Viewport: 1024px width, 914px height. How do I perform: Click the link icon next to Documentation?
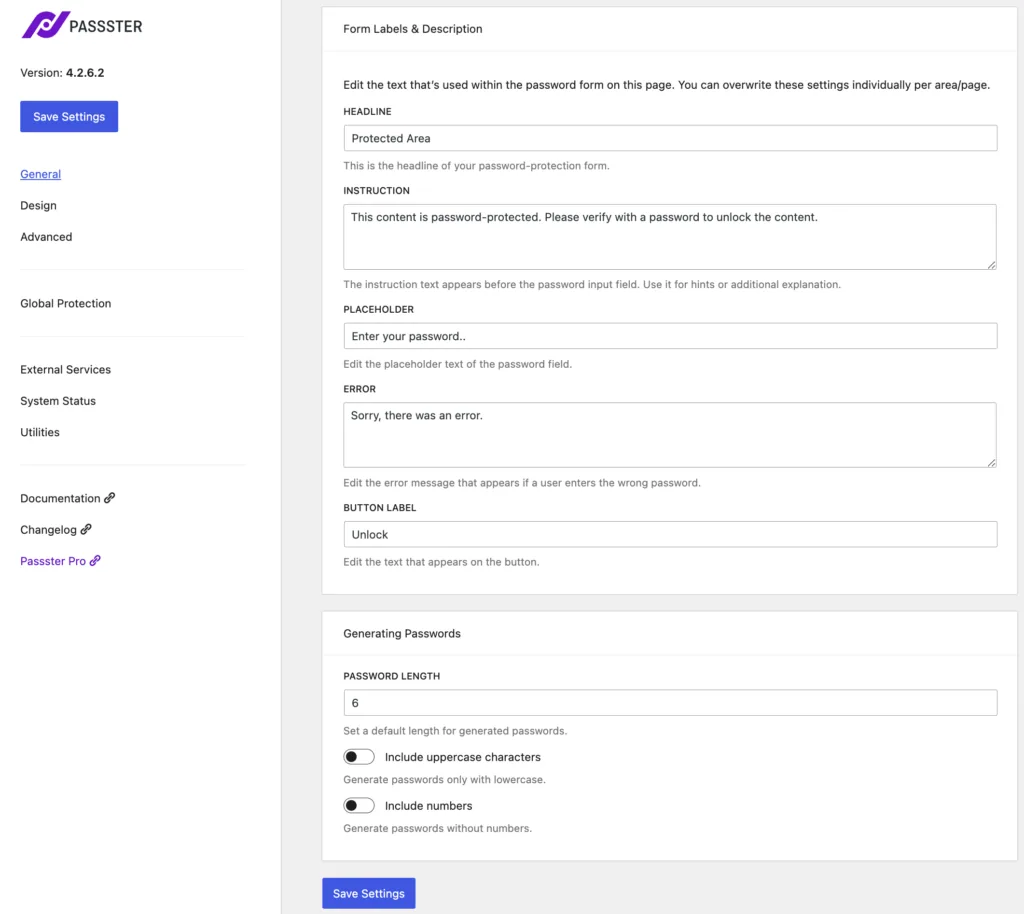click(110, 498)
